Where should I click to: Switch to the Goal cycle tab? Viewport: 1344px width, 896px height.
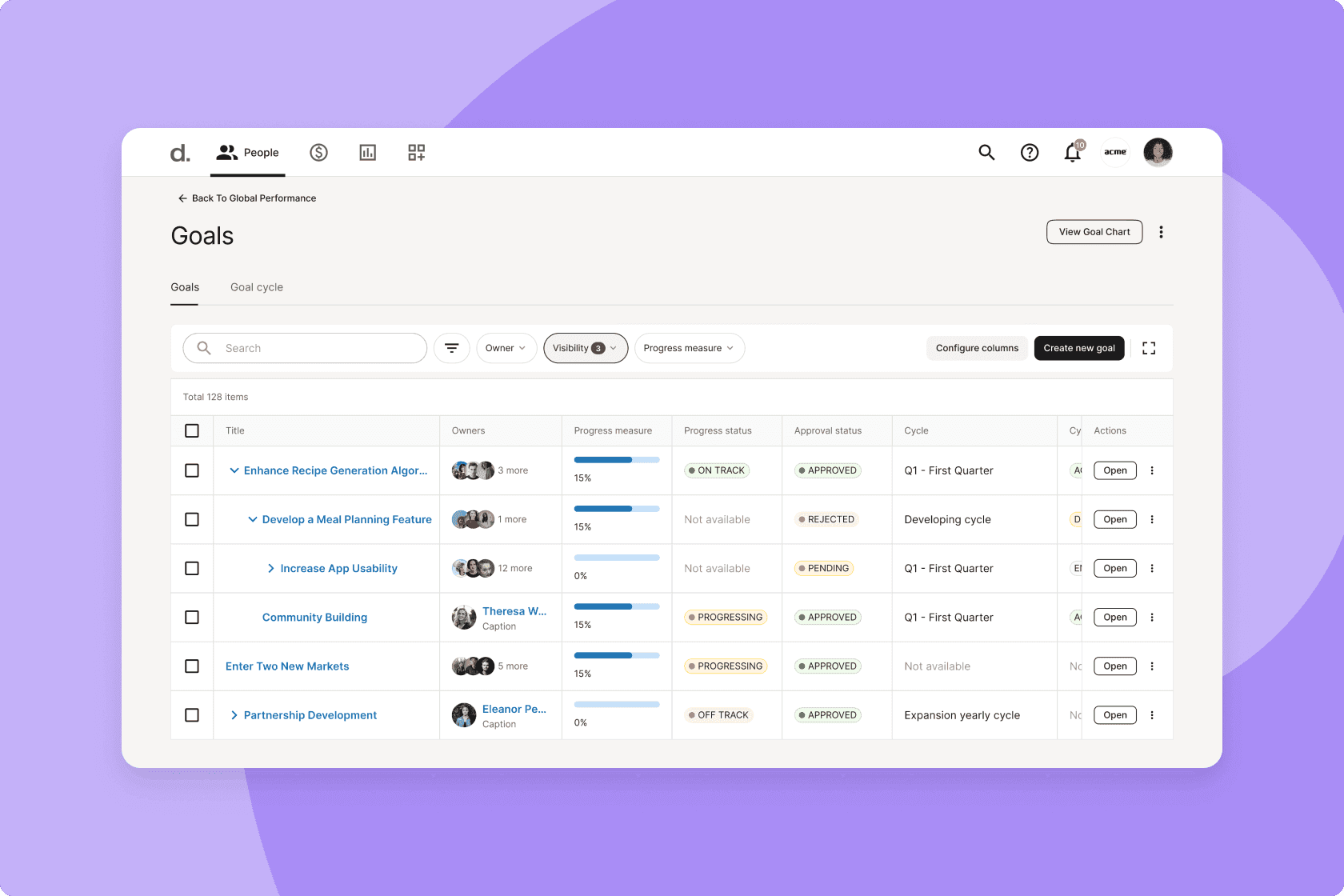pyautogui.click(x=257, y=287)
